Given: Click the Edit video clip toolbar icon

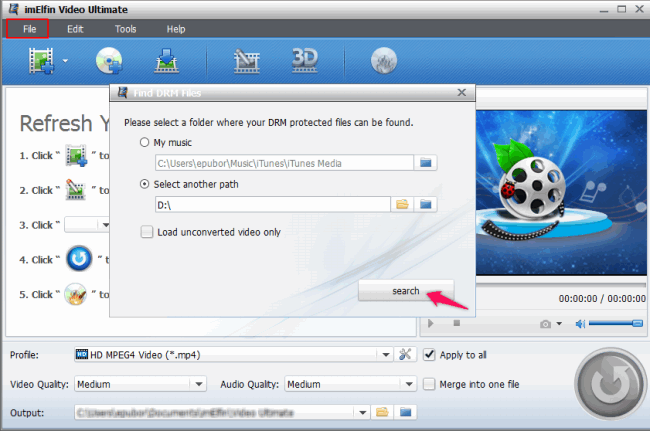Looking at the screenshot, I should [x=247, y=61].
